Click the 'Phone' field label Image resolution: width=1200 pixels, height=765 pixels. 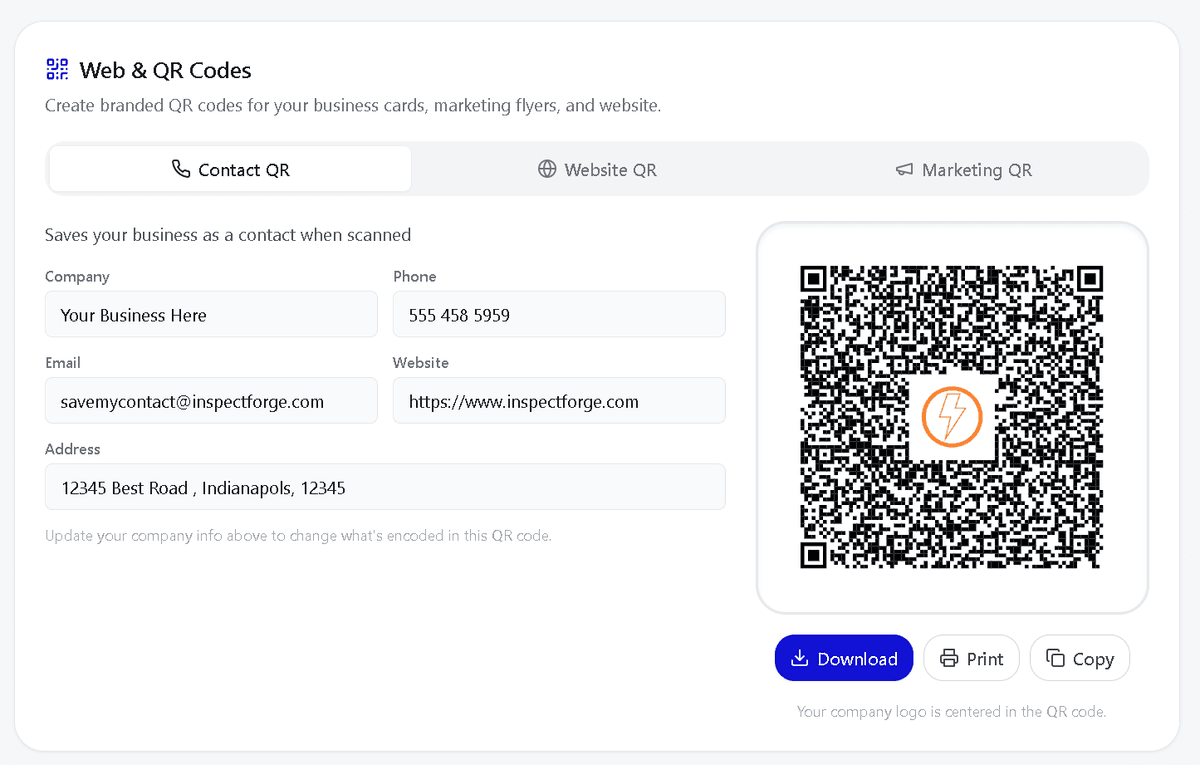click(415, 276)
